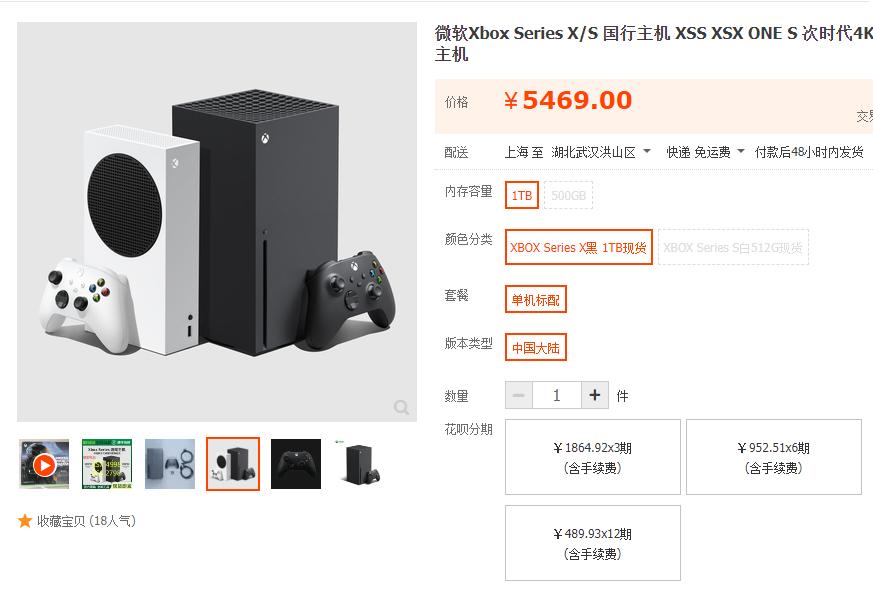
Task: Click the minus icon to decrease quantity
Action: pyautogui.click(x=519, y=395)
